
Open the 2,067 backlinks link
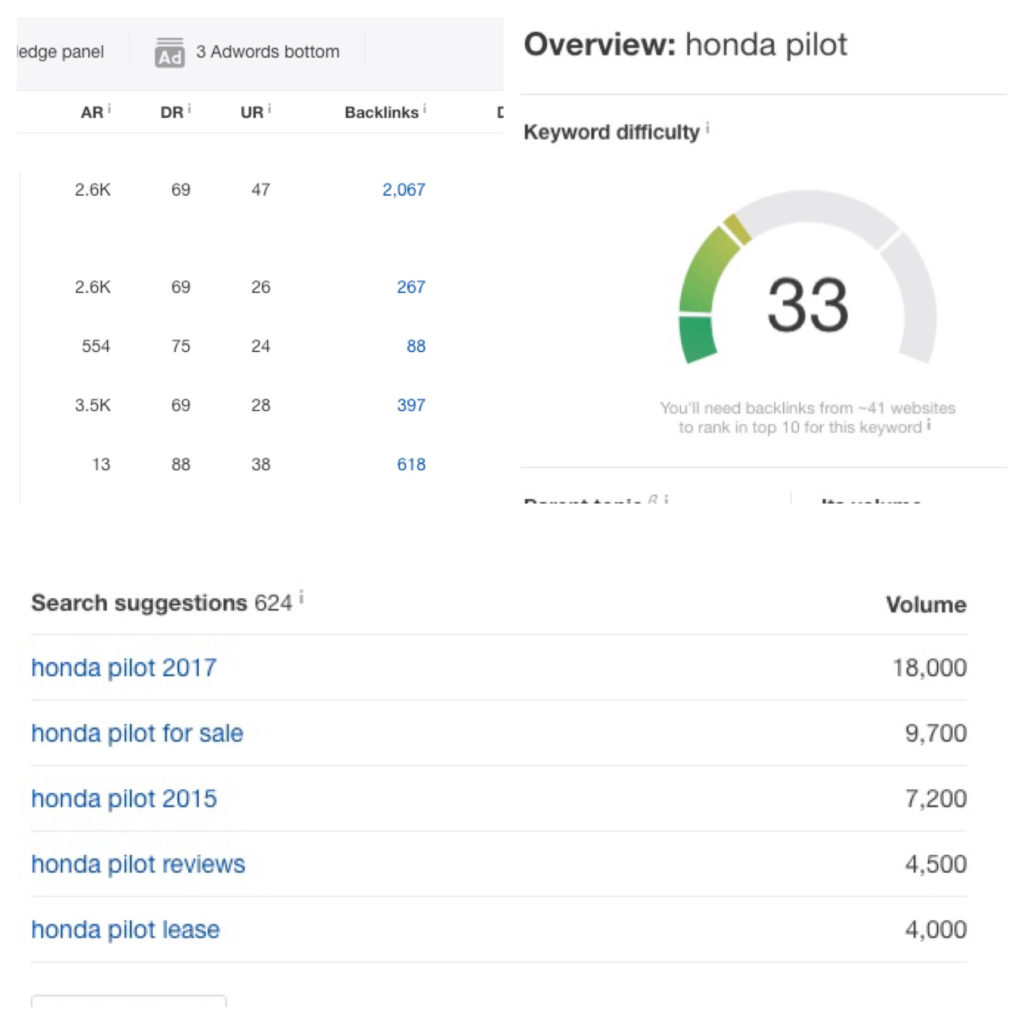tap(404, 190)
